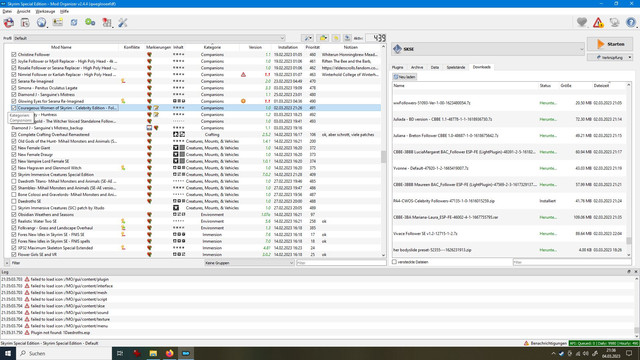Open the SKSE executable dropdown
640x360 pixels.
(489, 49)
